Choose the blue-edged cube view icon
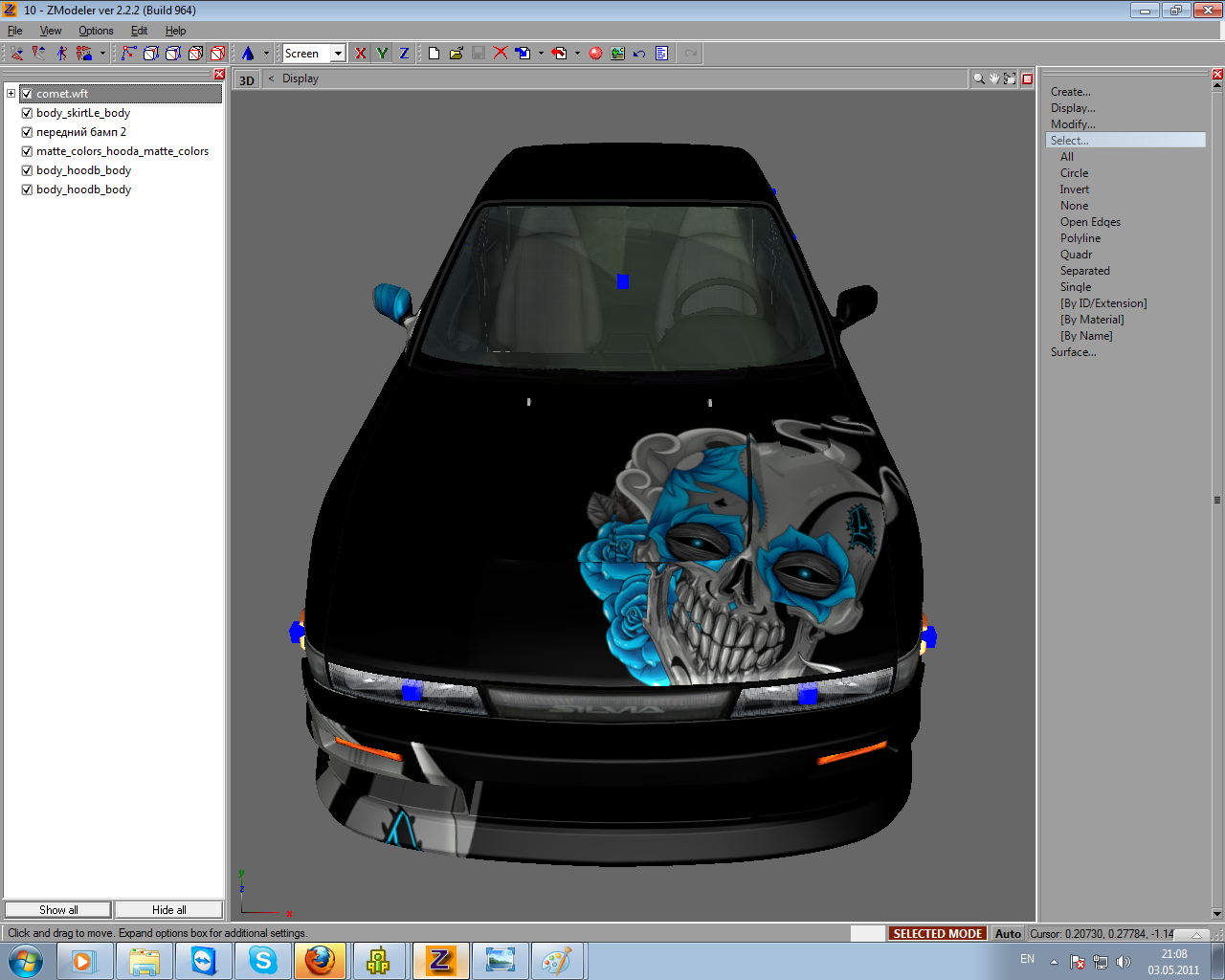This screenshot has width=1225, height=980. point(173,54)
